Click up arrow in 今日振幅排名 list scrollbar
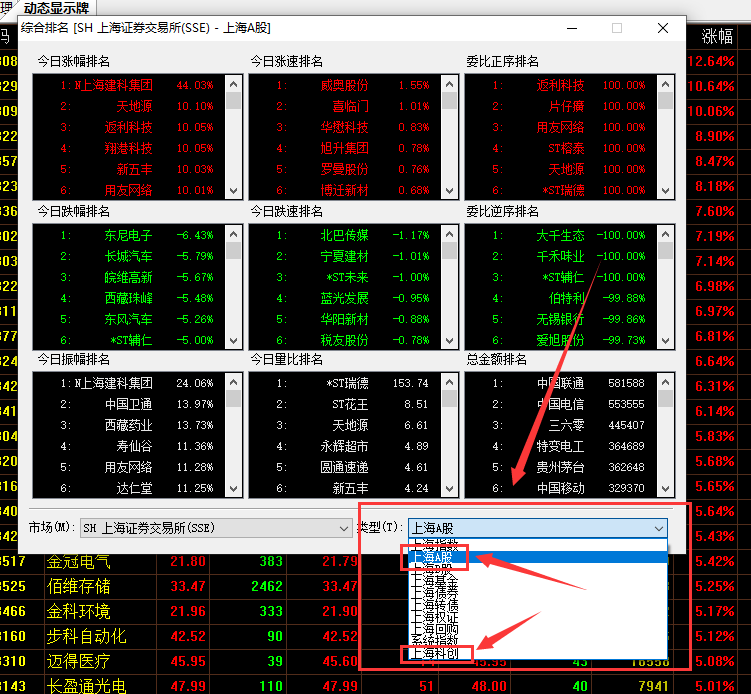 233,382
